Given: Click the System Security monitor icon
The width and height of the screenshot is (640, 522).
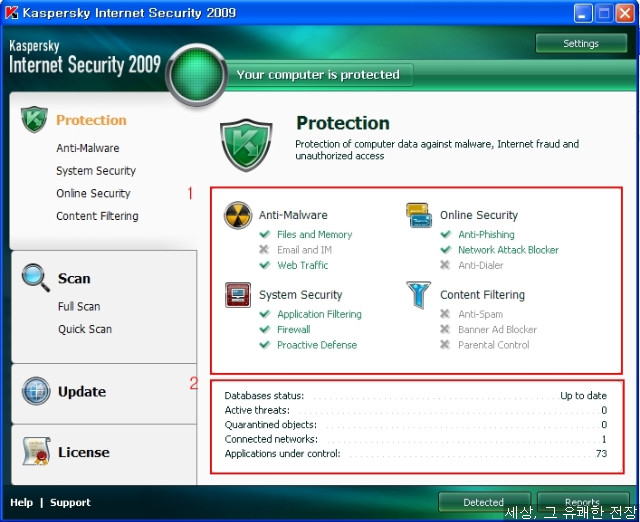Looking at the screenshot, I should click(x=238, y=295).
